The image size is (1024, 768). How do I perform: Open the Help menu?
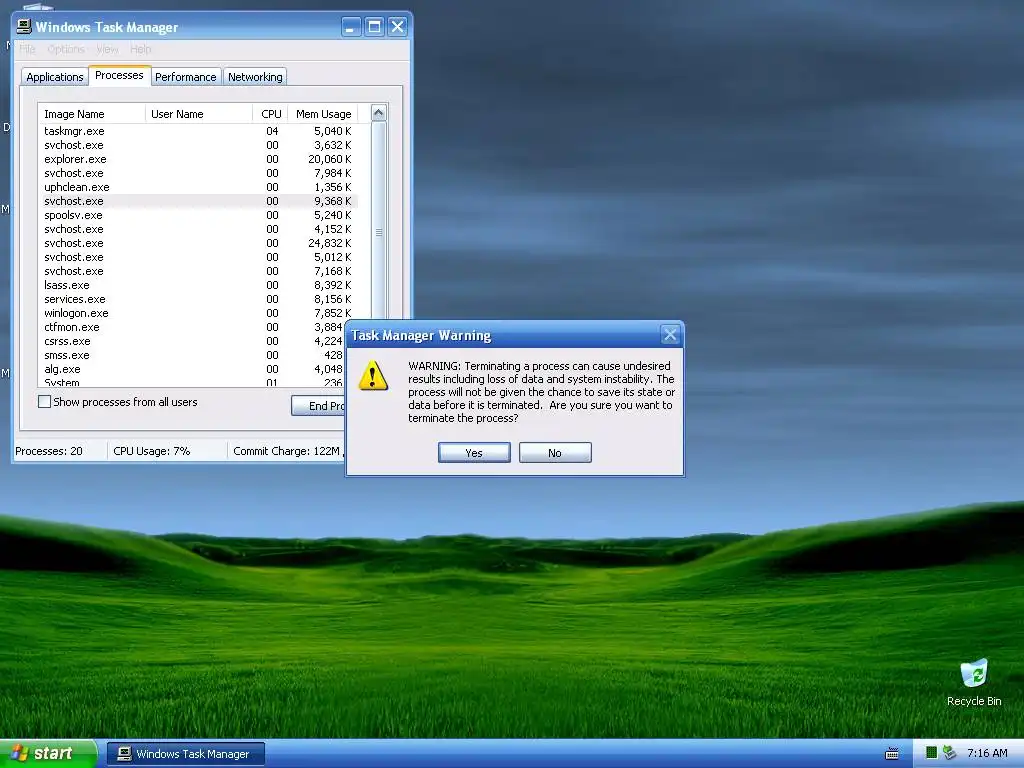click(140, 49)
